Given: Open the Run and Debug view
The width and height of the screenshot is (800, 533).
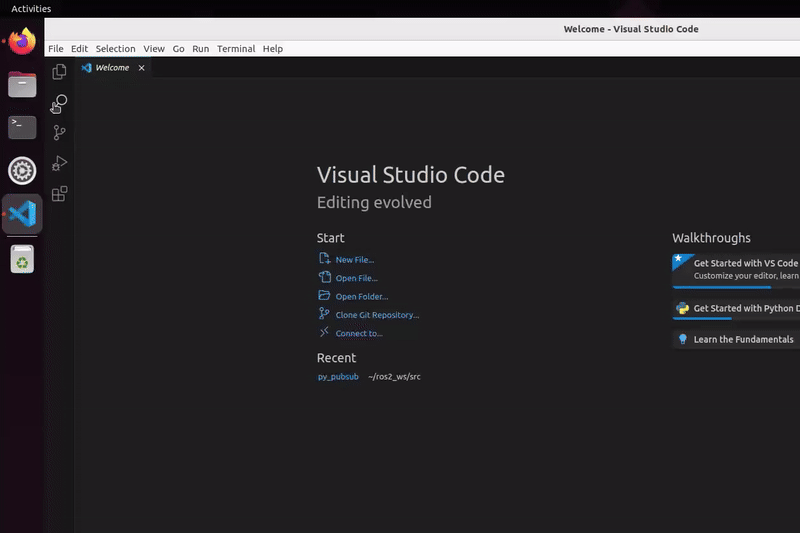Looking at the screenshot, I should tap(59, 163).
